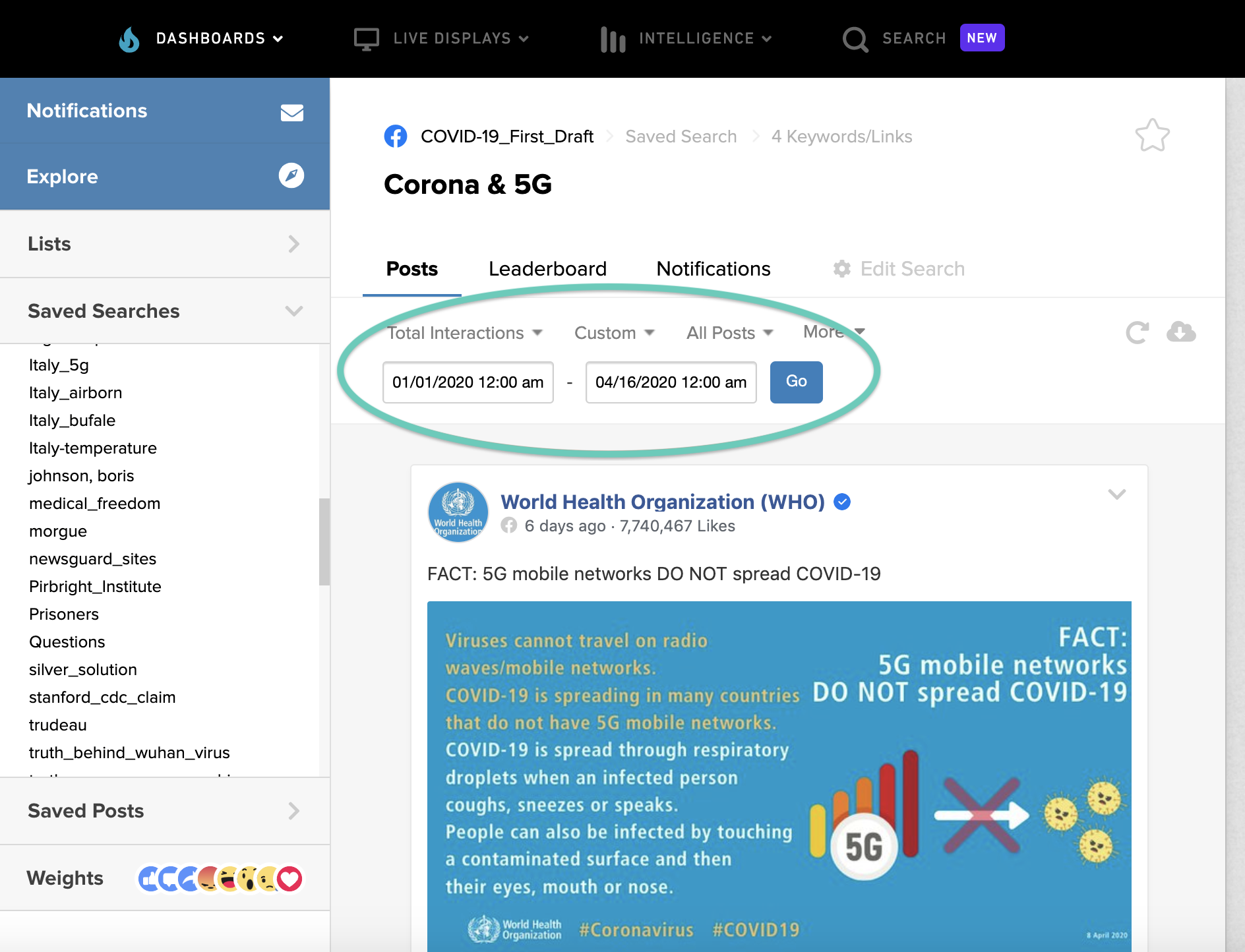Click the Search magnifier icon
Viewport: 1245px width, 952px height.
pyautogui.click(x=855, y=39)
